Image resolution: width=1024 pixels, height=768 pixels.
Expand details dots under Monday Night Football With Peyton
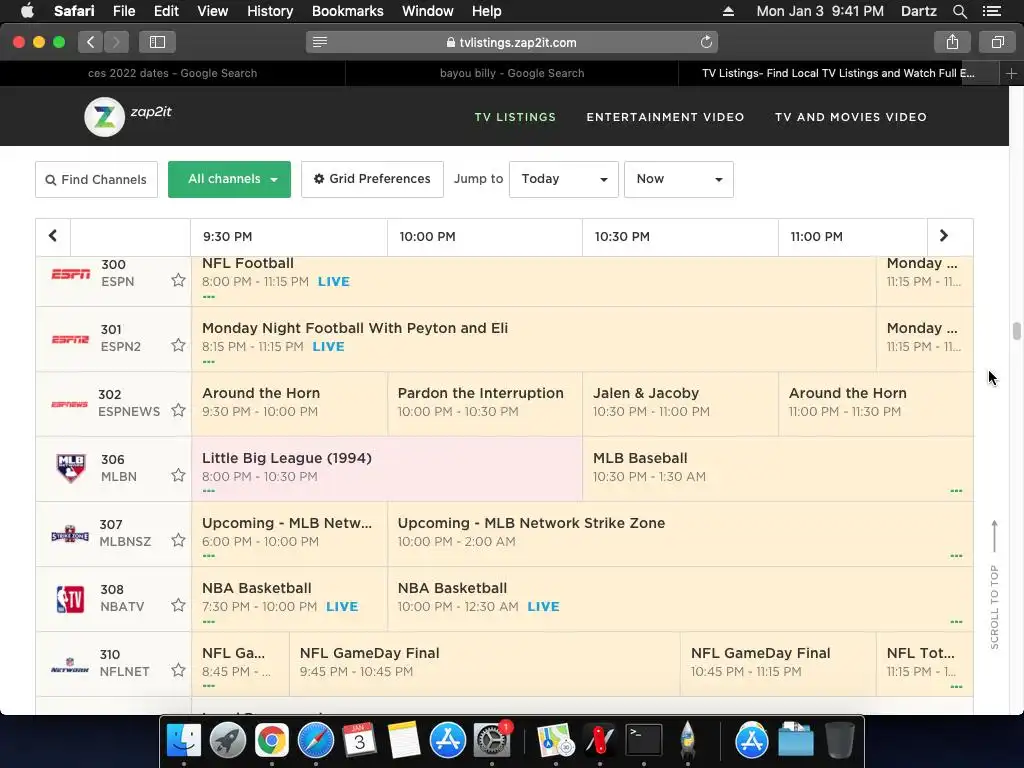(208, 362)
